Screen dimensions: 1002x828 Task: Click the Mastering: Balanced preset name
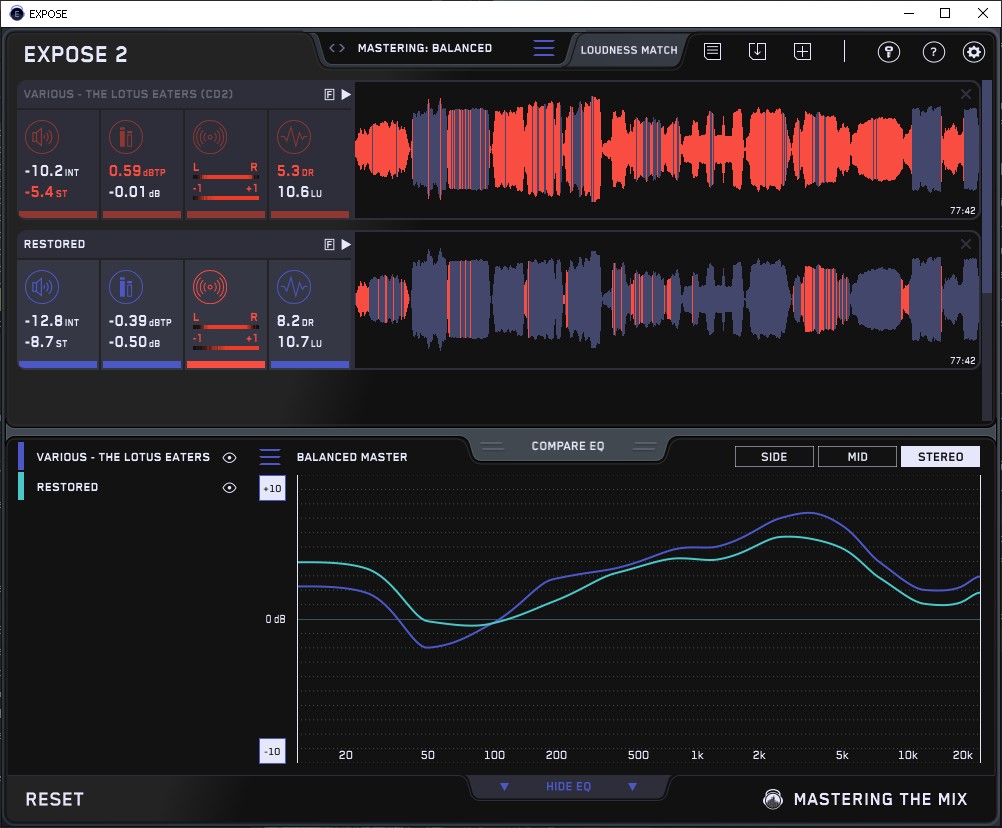pos(425,48)
